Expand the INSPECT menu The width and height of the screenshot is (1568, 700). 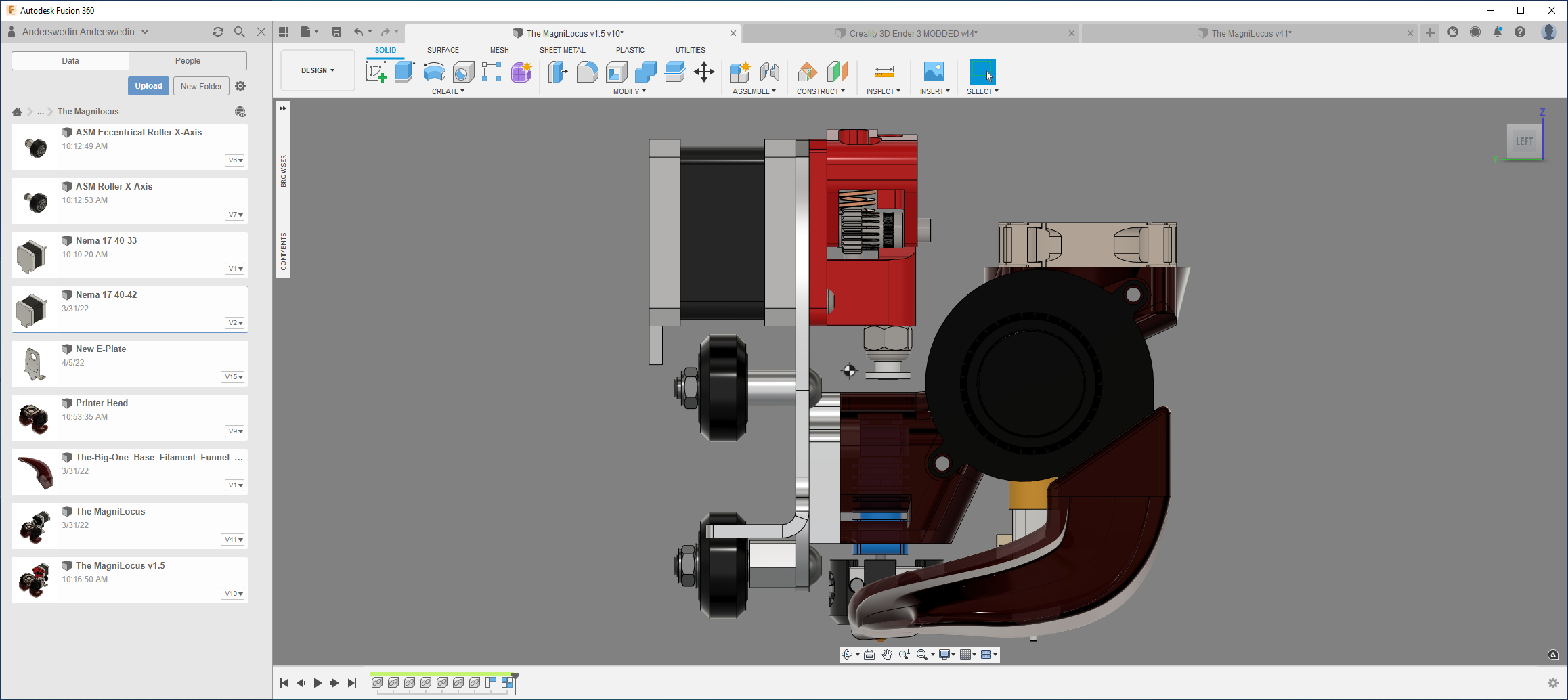click(884, 91)
